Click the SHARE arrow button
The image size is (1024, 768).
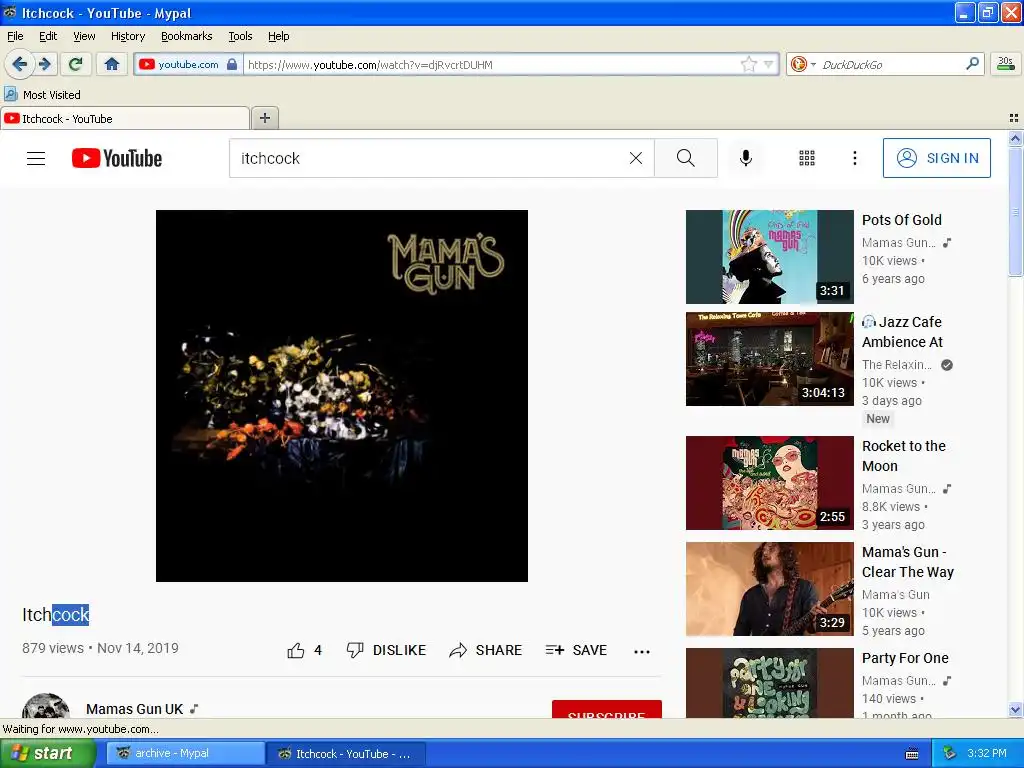tap(485, 650)
